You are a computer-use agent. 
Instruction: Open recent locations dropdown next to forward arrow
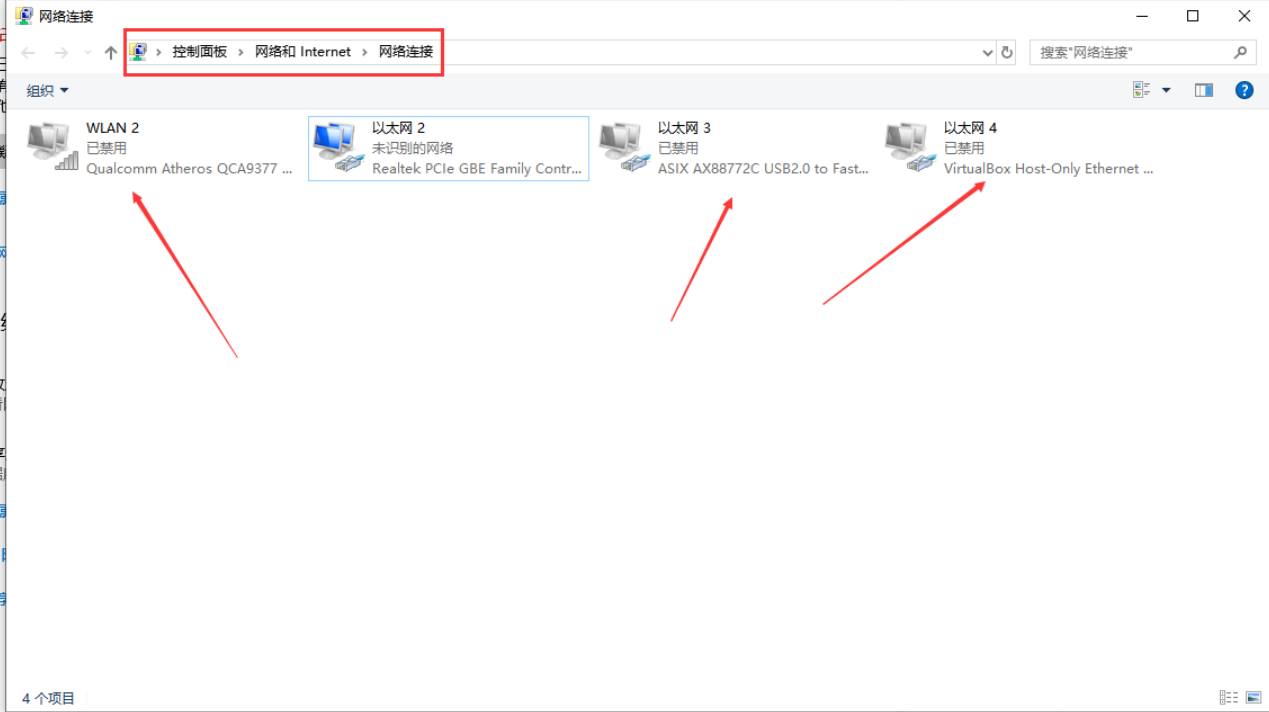pyautogui.click(x=87, y=52)
